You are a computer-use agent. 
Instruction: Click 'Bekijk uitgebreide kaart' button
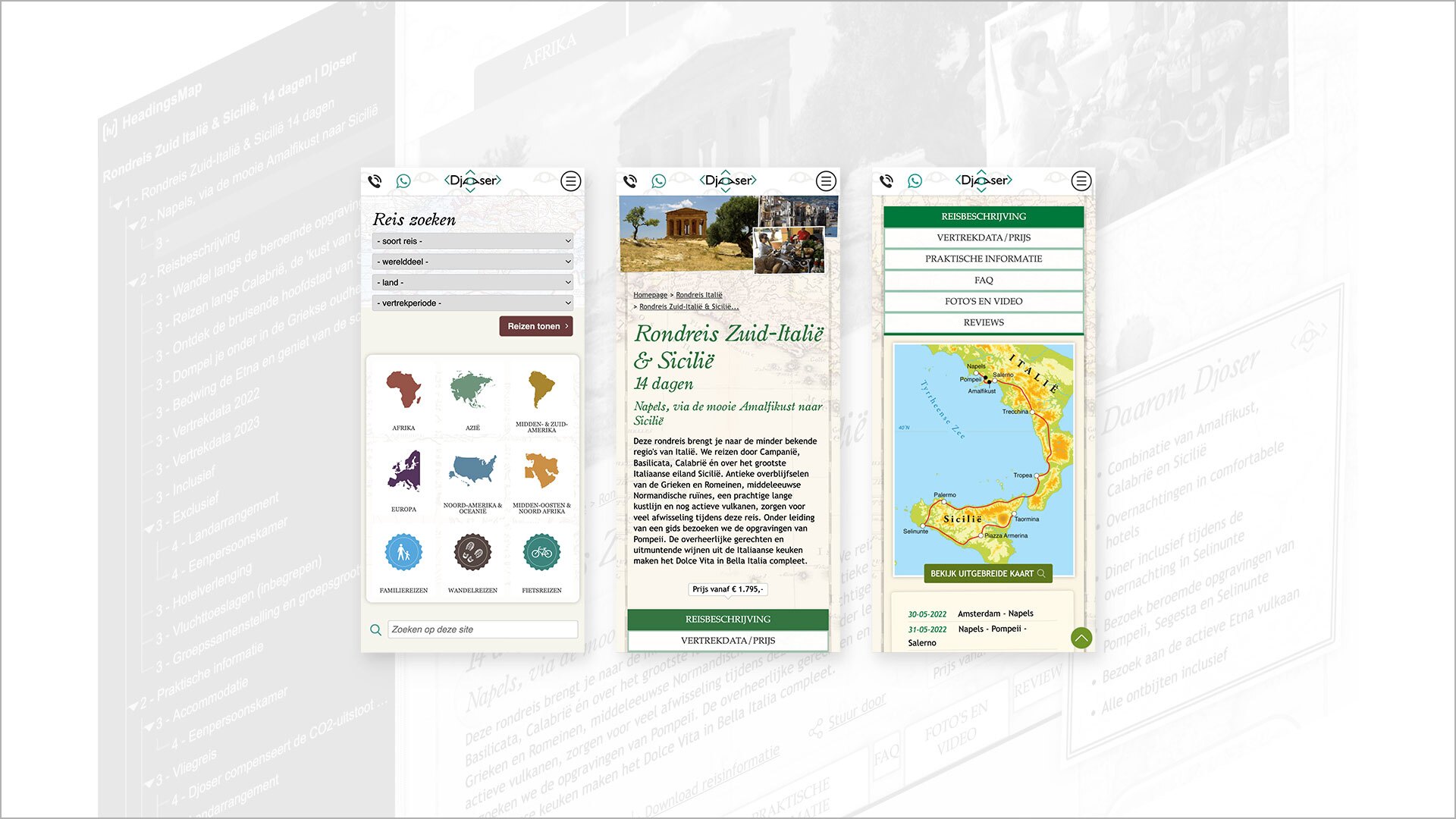point(987,573)
